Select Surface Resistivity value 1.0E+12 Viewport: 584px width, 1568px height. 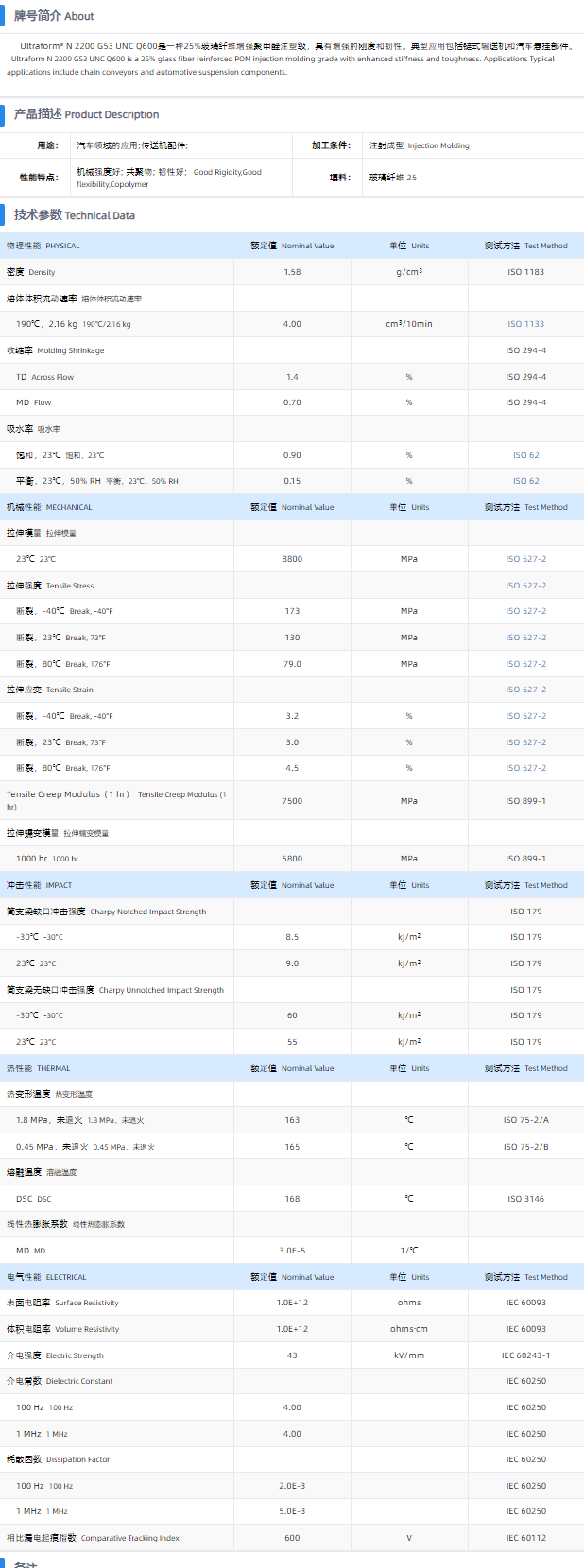[x=292, y=1303]
